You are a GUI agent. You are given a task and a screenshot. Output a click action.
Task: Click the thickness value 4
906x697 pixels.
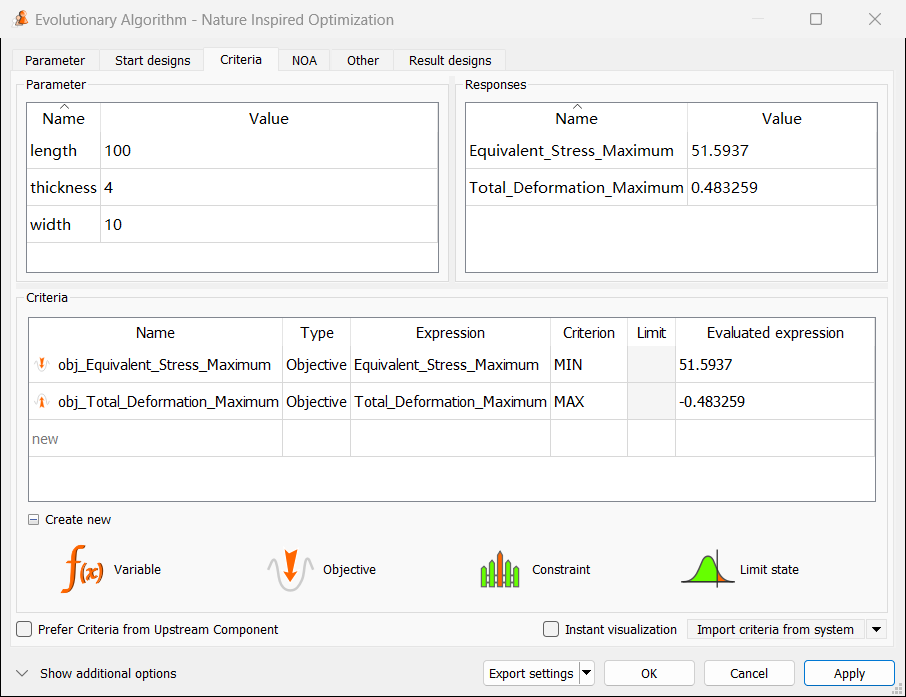click(269, 187)
